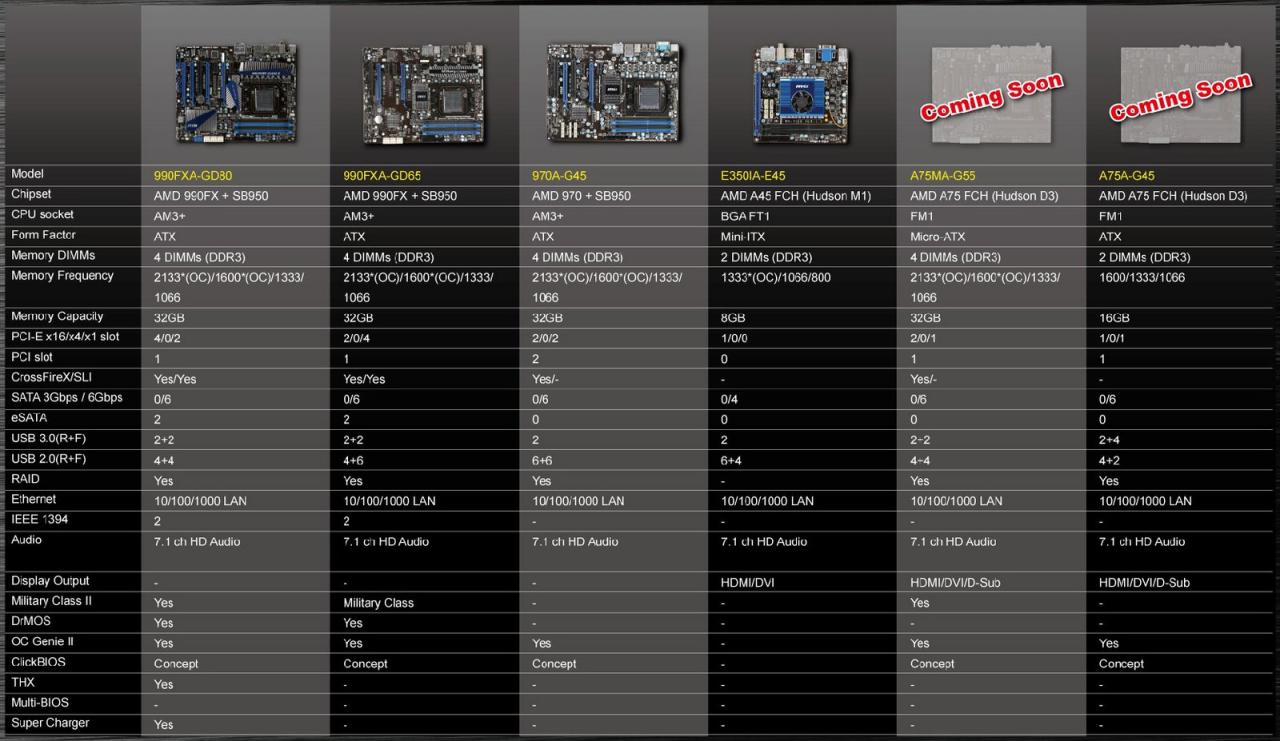Viewport: 1280px width, 741px height.
Task: Select the A75MA-G55 model name
Action: pos(945,175)
